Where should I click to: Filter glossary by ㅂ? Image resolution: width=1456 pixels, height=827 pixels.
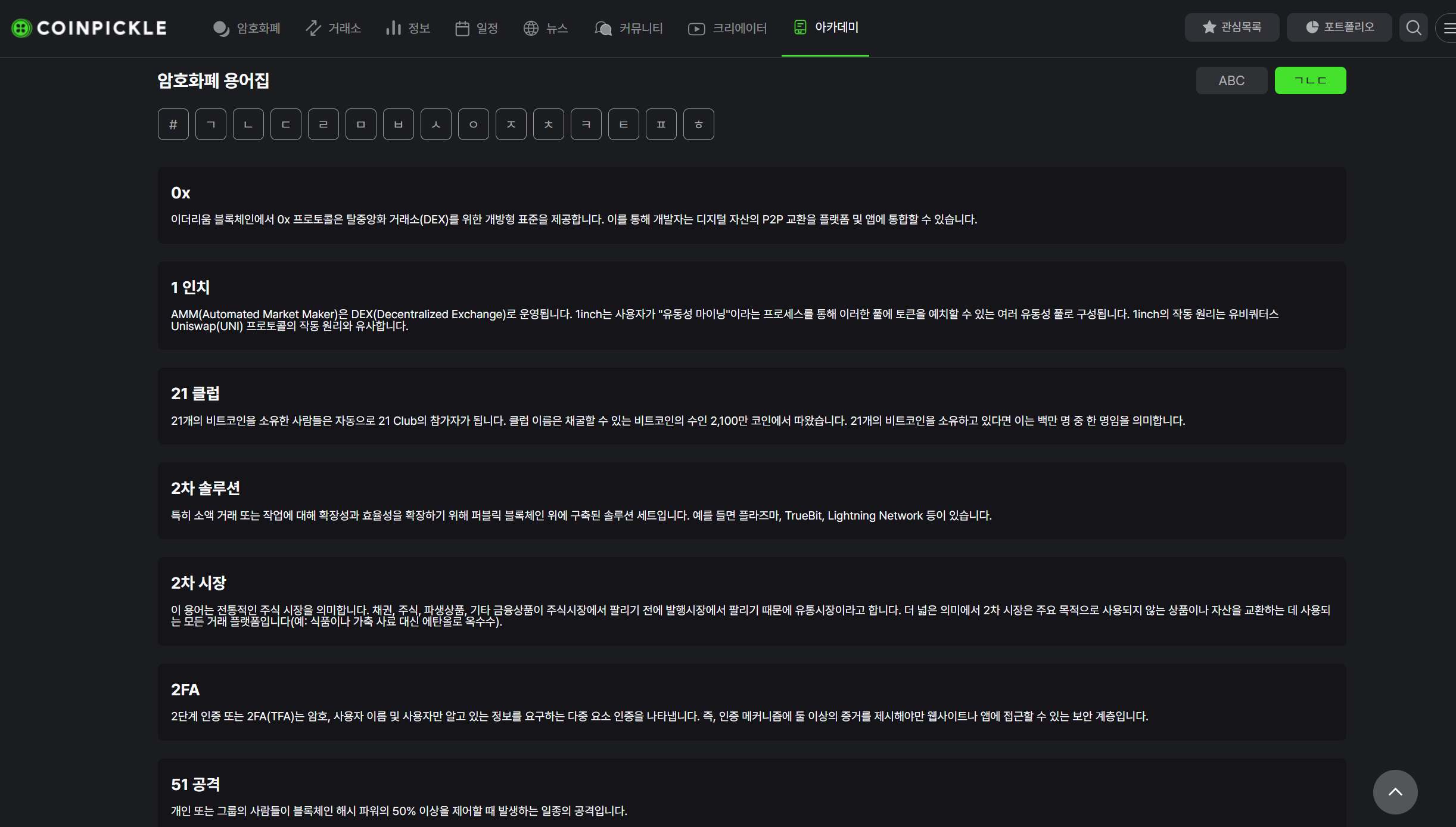point(399,124)
